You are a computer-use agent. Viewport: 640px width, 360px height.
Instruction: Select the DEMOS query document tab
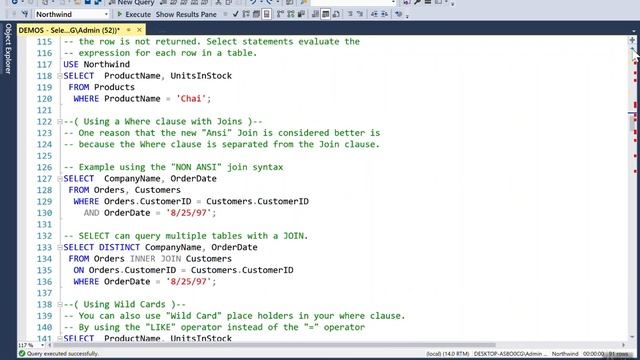[x=69, y=30]
